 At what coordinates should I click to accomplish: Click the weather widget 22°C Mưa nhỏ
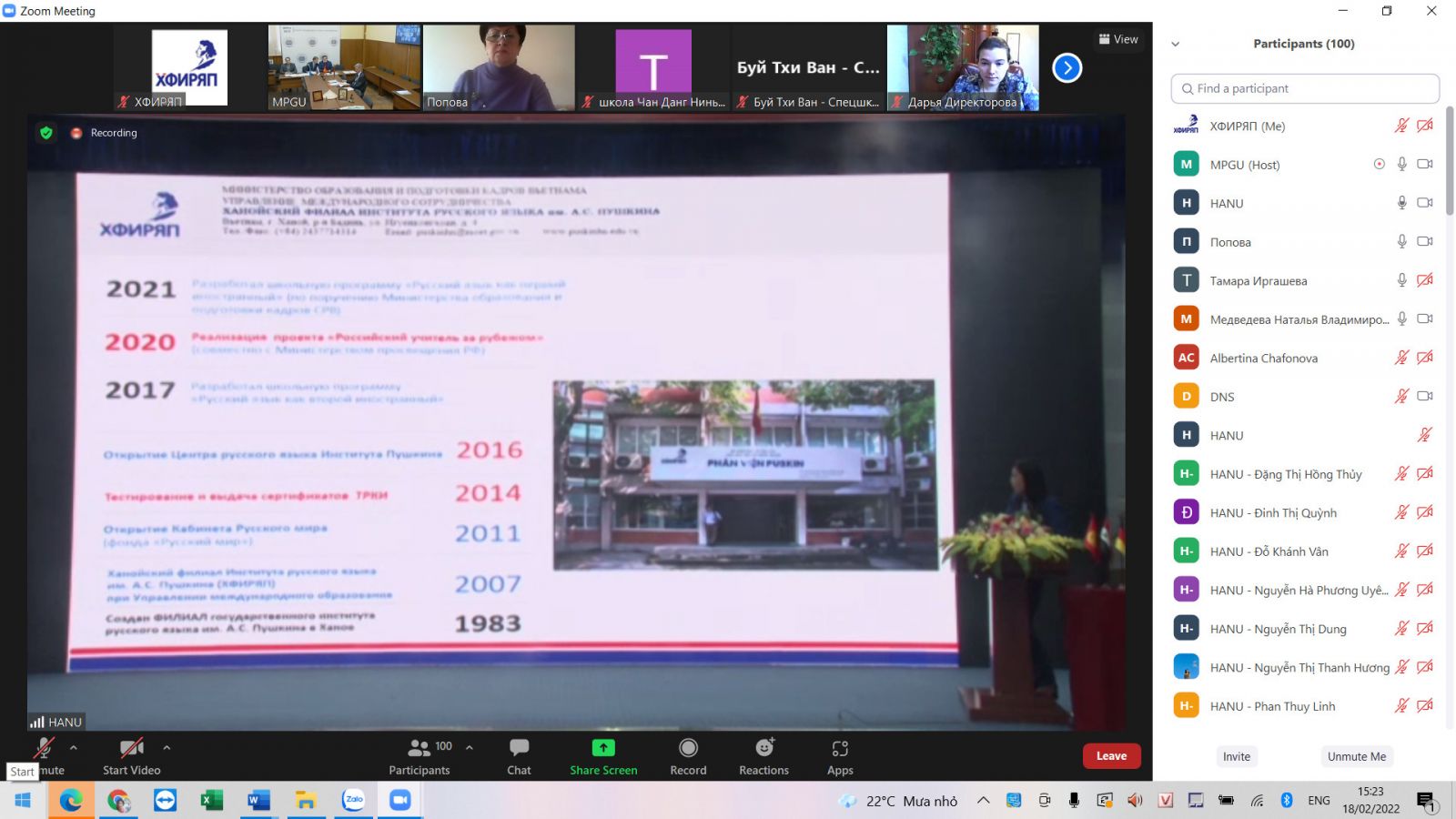tap(898, 801)
